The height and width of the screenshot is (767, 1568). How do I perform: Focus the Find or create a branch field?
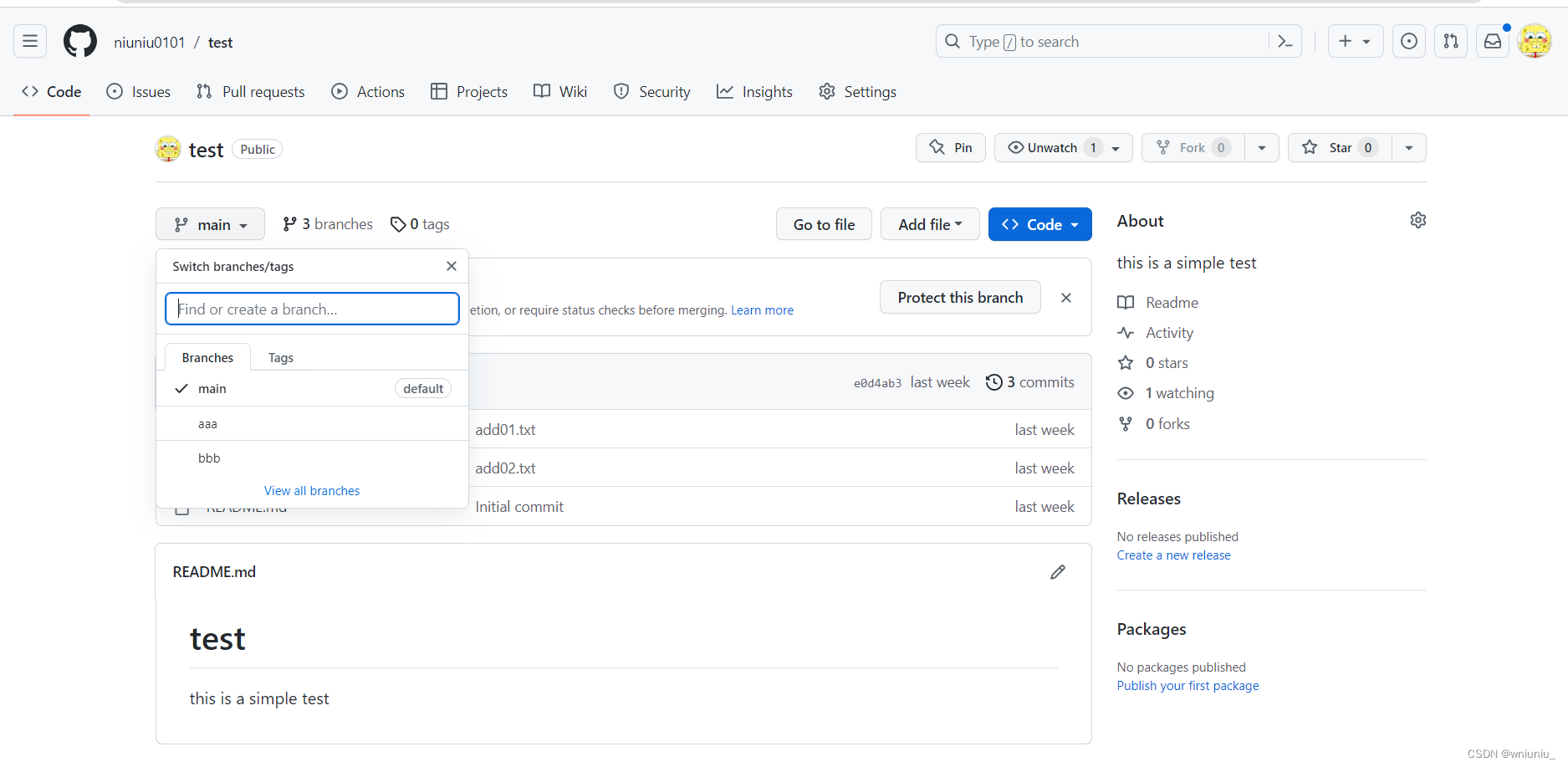(313, 309)
